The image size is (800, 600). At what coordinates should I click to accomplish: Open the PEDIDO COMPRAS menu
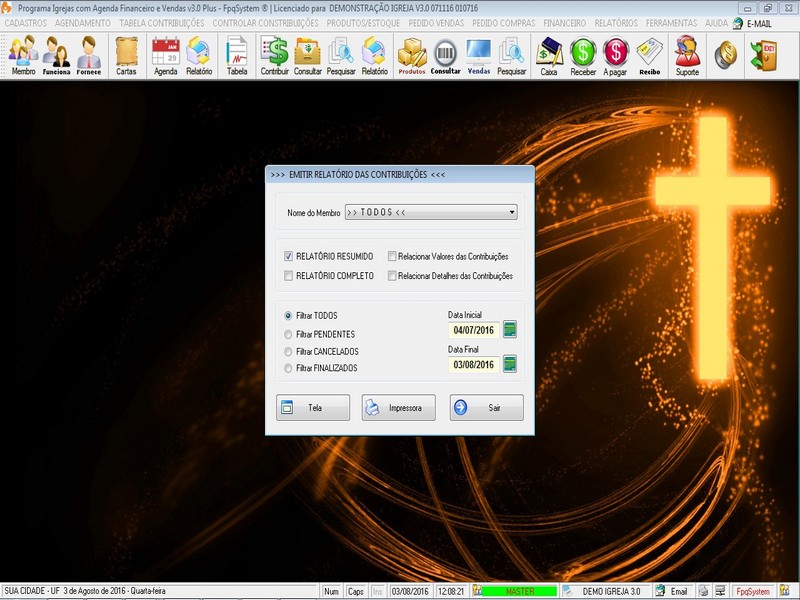tap(504, 23)
